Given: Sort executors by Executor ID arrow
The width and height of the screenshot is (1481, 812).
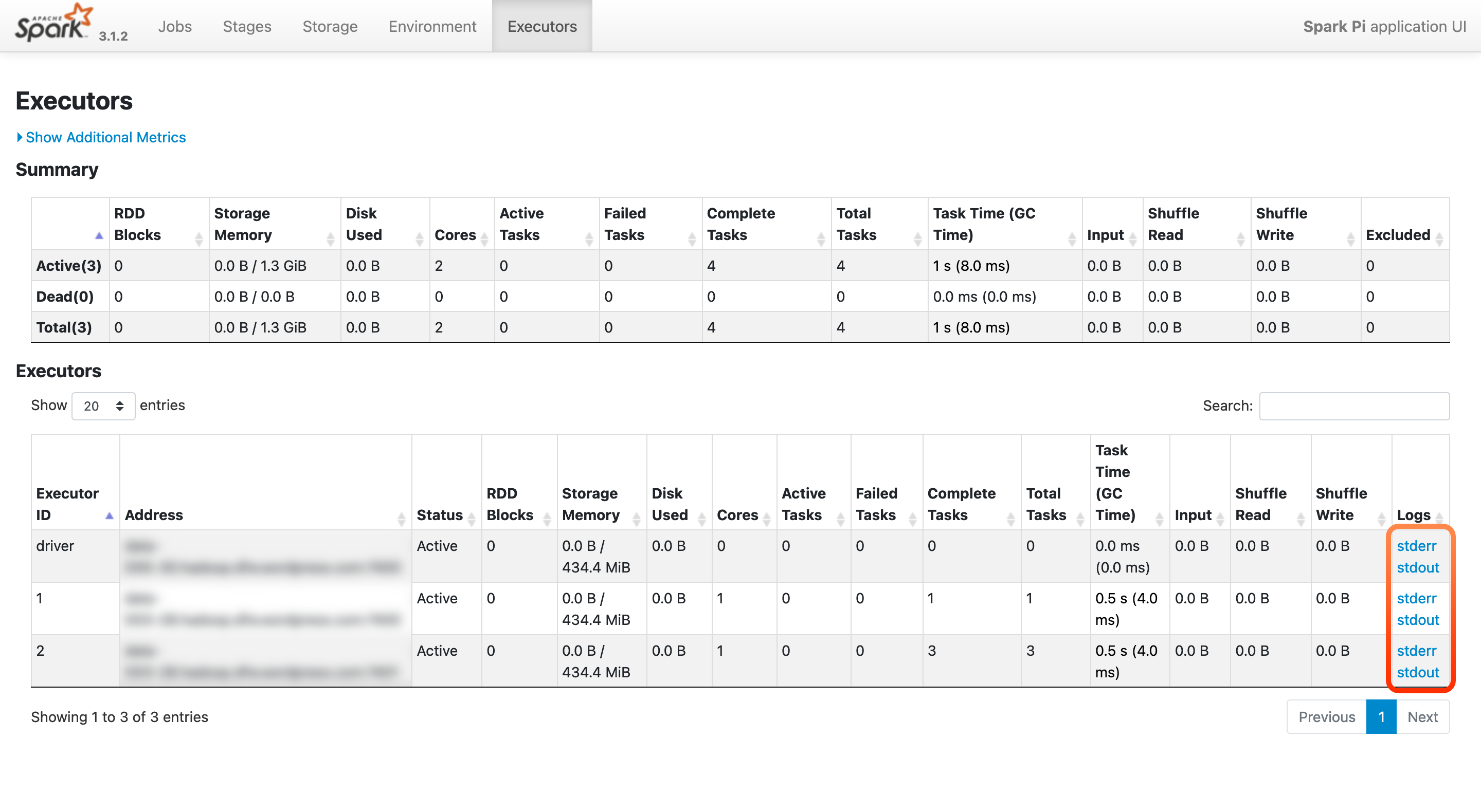Looking at the screenshot, I should (109, 515).
